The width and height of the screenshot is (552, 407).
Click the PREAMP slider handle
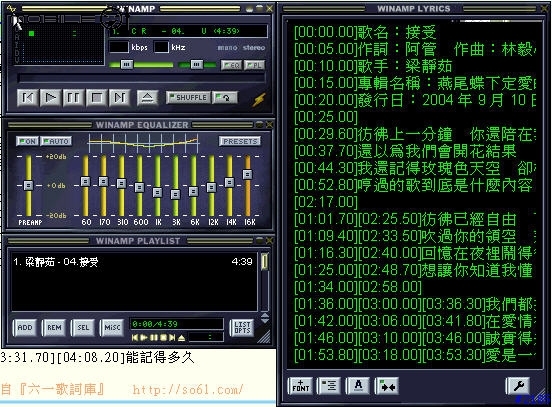pyautogui.click(x=29, y=185)
